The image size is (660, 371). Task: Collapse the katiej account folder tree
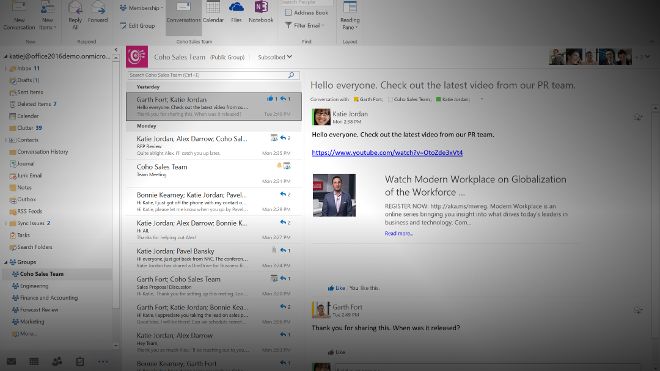[5, 56]
